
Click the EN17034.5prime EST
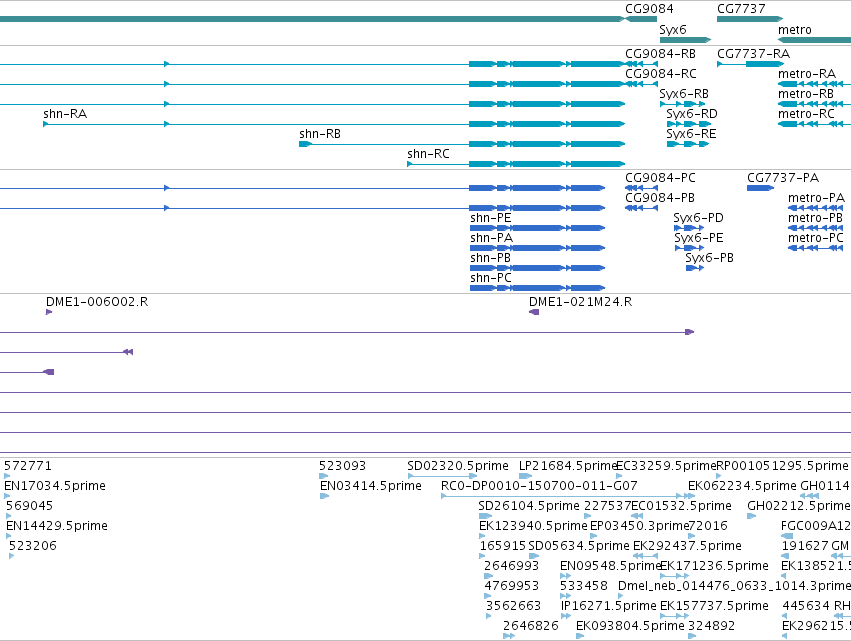(x=7, y=496)
